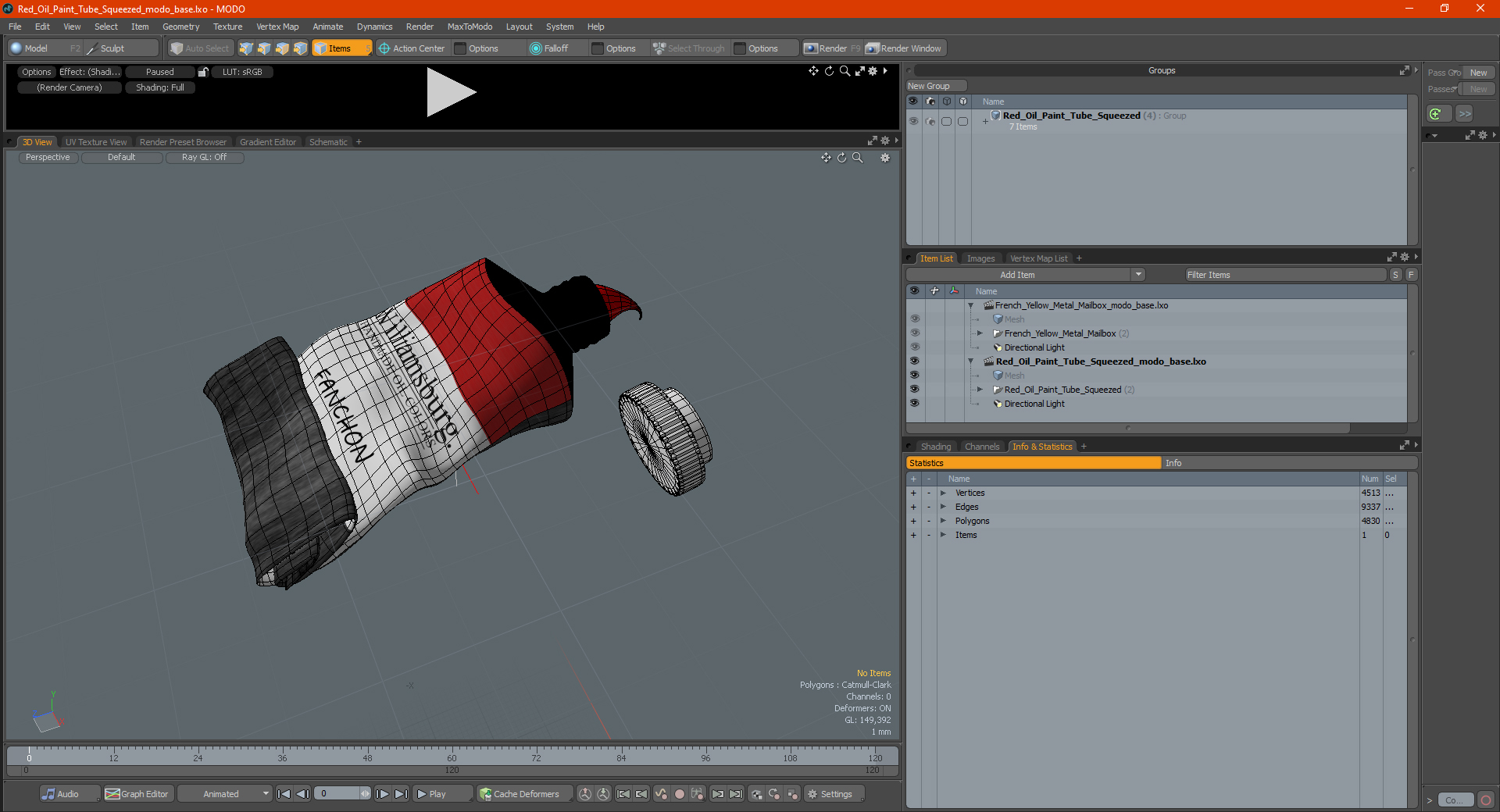Open the Action Center menu
Viewport: 1500px width, 812px height.
click(x=411, y=48)
